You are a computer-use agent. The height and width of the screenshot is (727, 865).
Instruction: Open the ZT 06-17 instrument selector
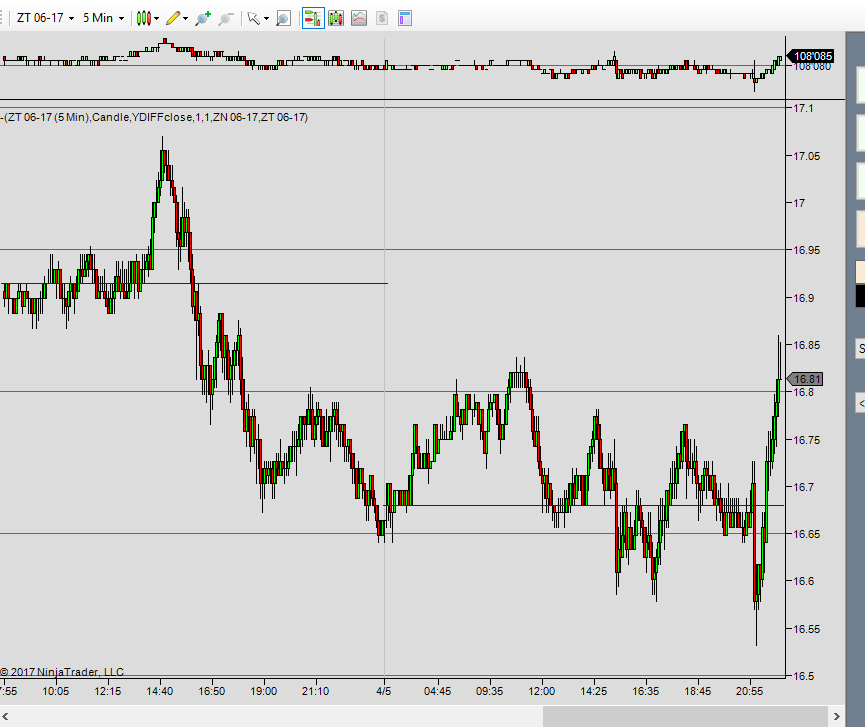point(45,18)
